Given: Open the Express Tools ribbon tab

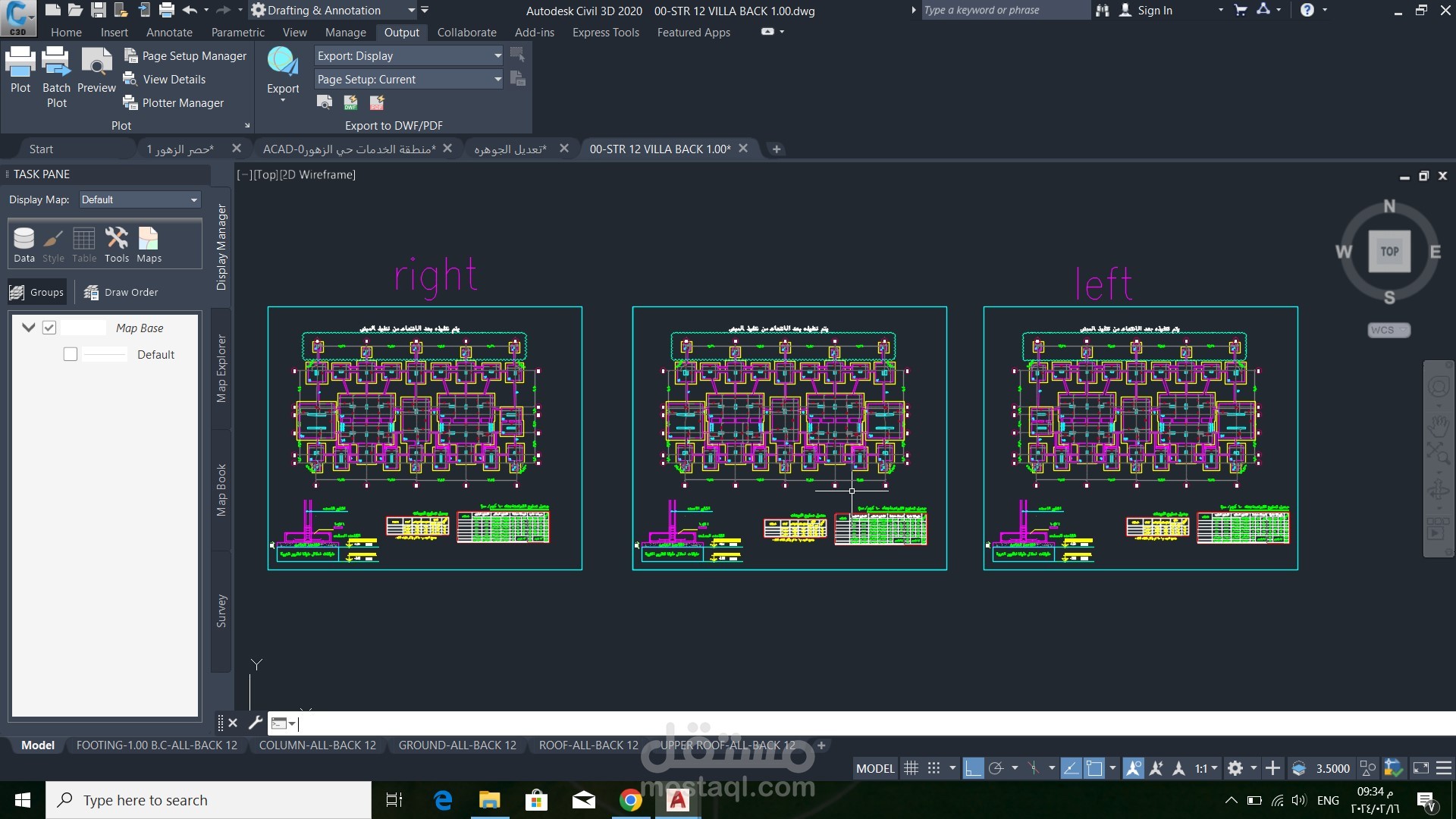Looking at the screenshot, I should click(x=605, y=33).
